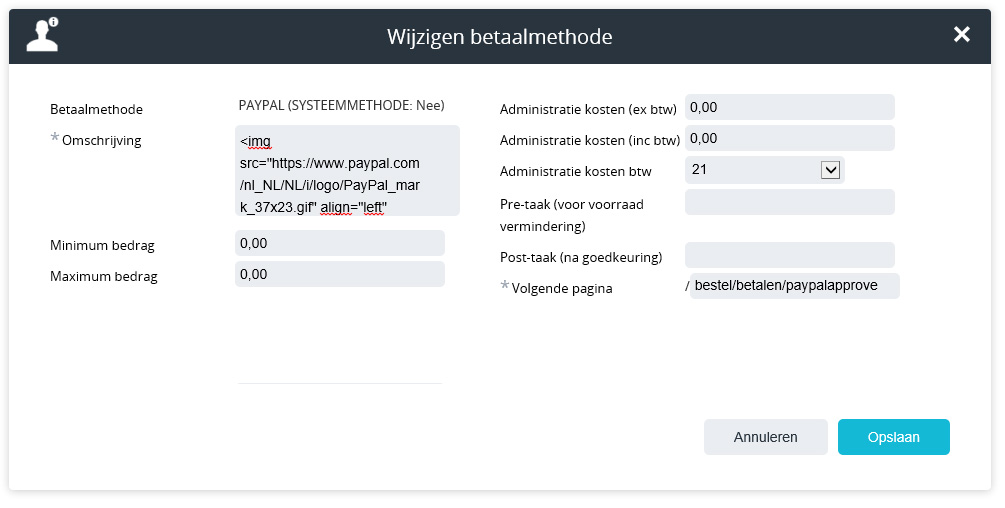The height and width of the screenshot is (508, 1005).
Task: Click the Post-taak (na goedkeuring) field
Action: click(x=790, y=255)
